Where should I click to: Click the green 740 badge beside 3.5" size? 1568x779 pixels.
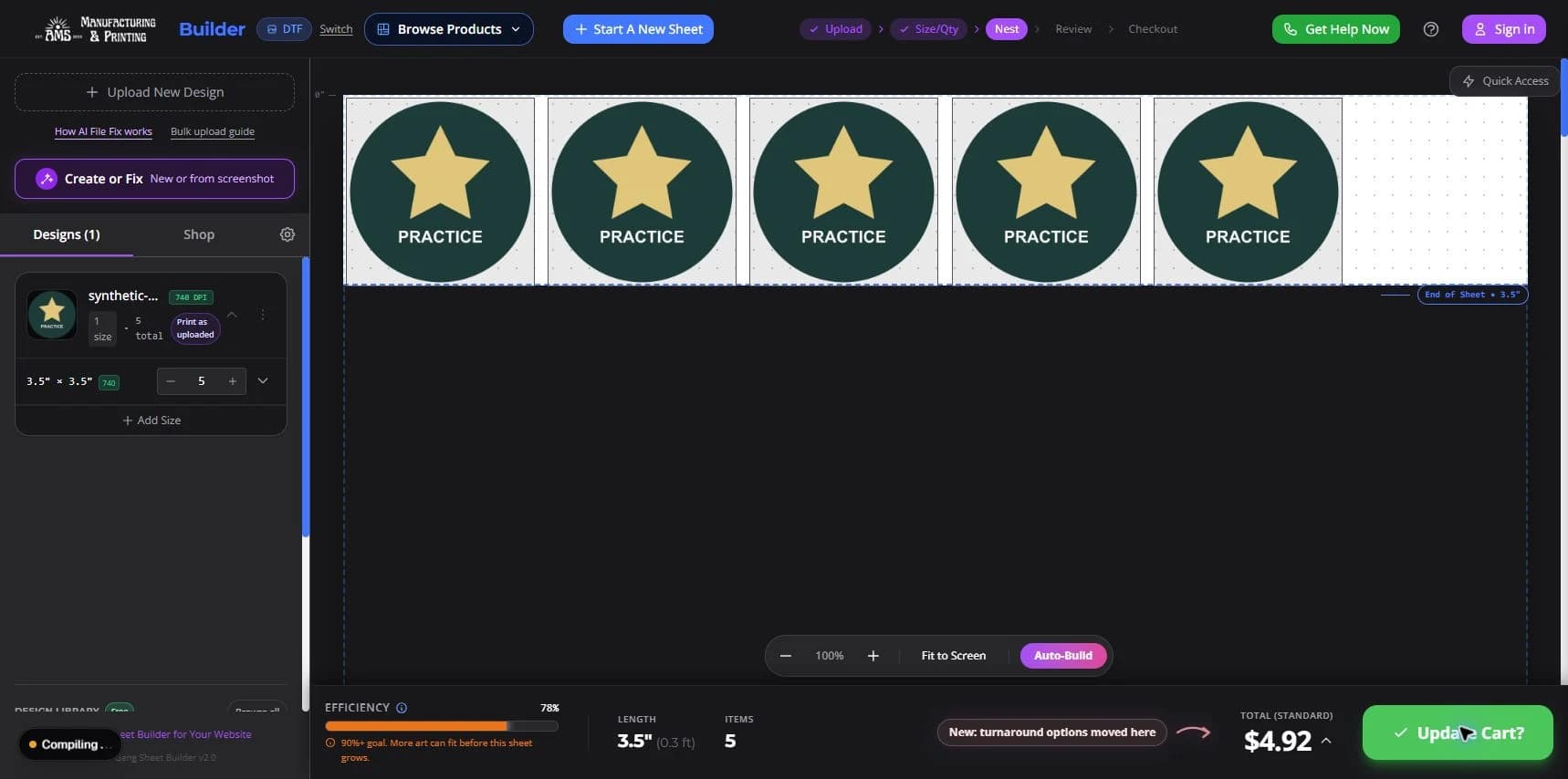109,383
